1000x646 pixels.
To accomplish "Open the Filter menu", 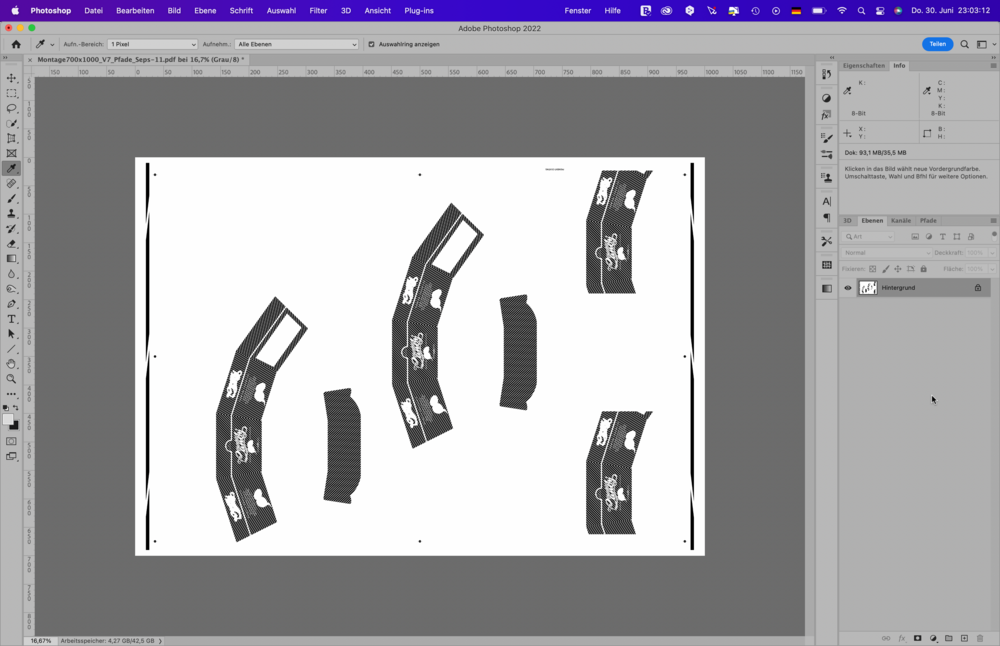I will click(318, 11).
